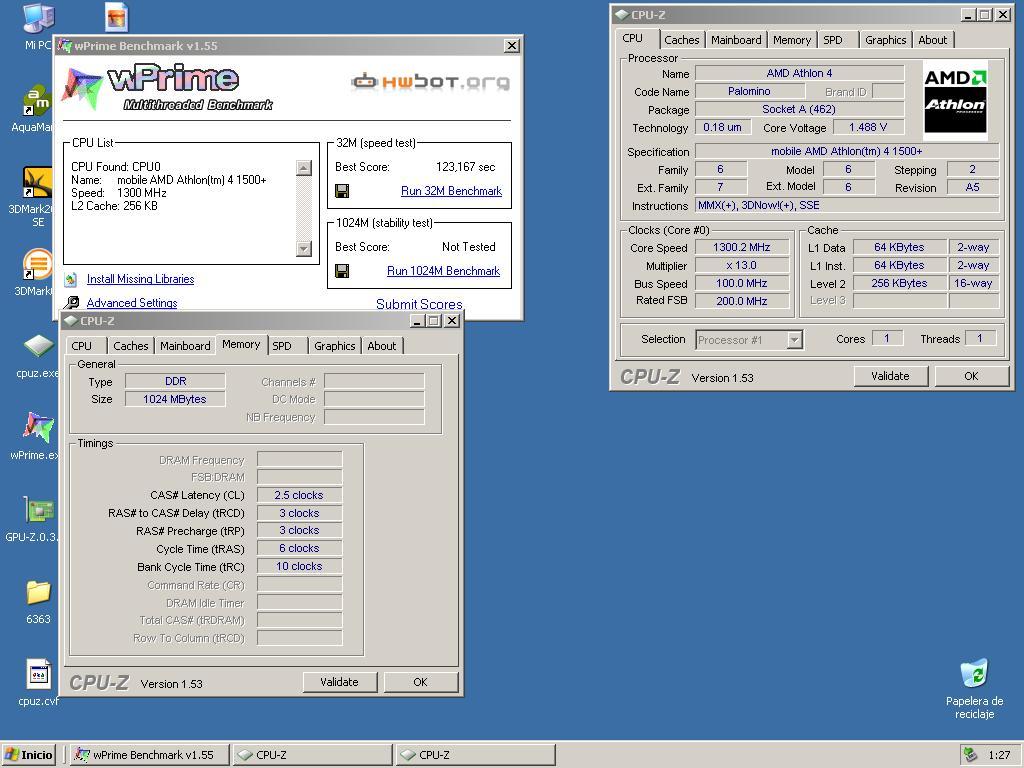
Task: Click the Install Missing Libraries icon
Action: tap(71, 280)
